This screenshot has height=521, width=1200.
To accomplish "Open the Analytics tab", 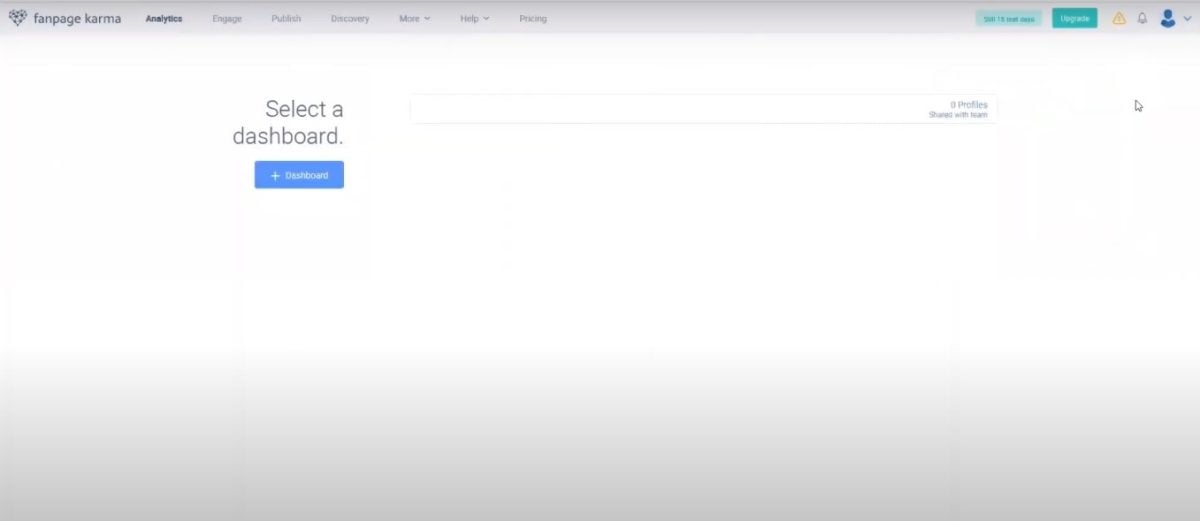I will tap(164, 19).
